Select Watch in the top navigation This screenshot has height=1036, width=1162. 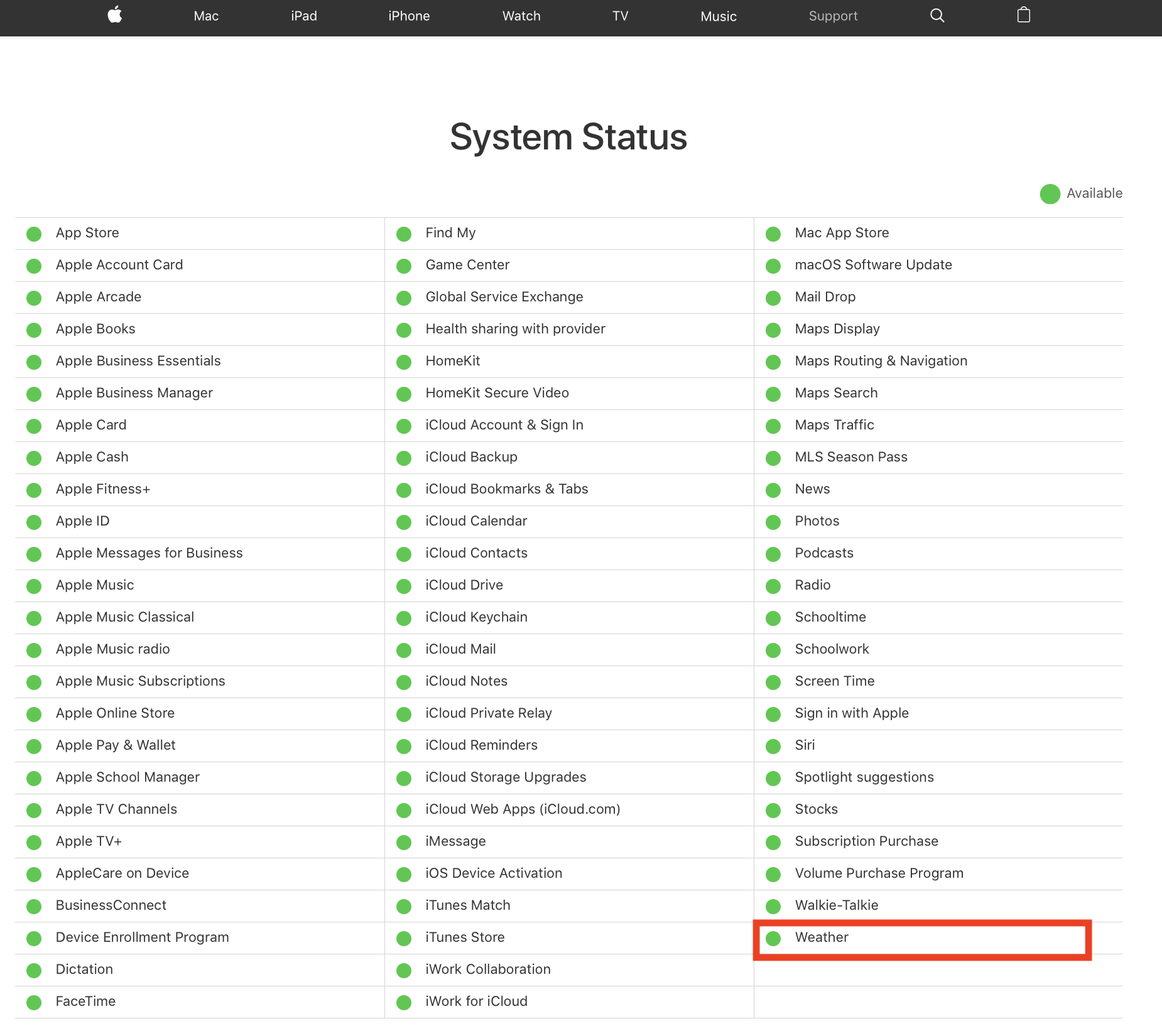[x=521, y=16]
